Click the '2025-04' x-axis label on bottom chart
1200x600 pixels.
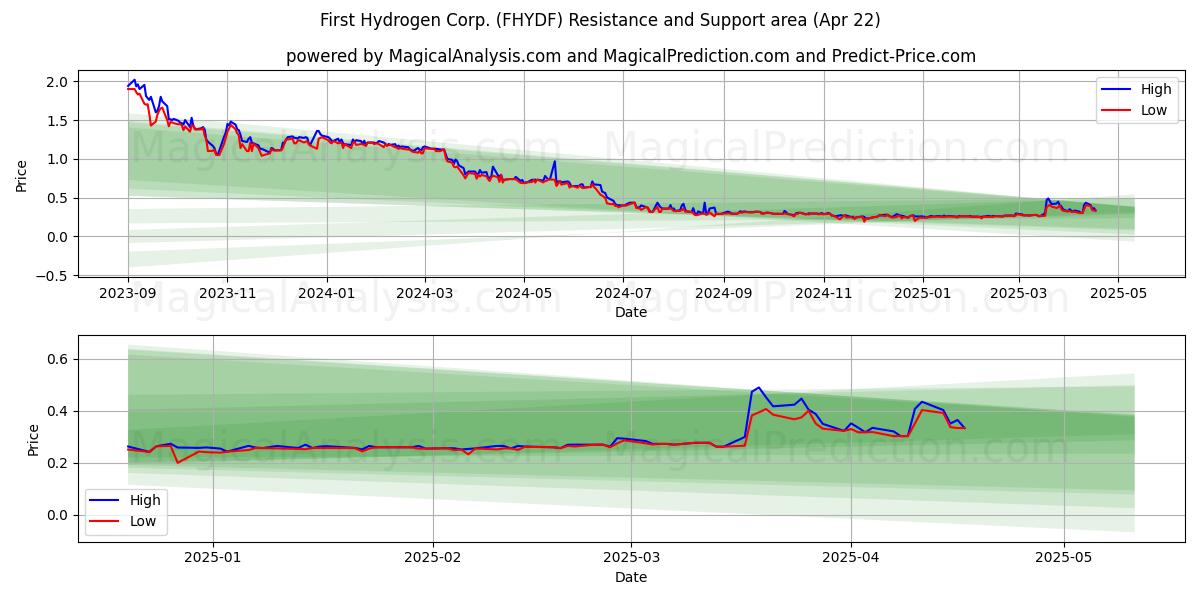click(851, 558)
